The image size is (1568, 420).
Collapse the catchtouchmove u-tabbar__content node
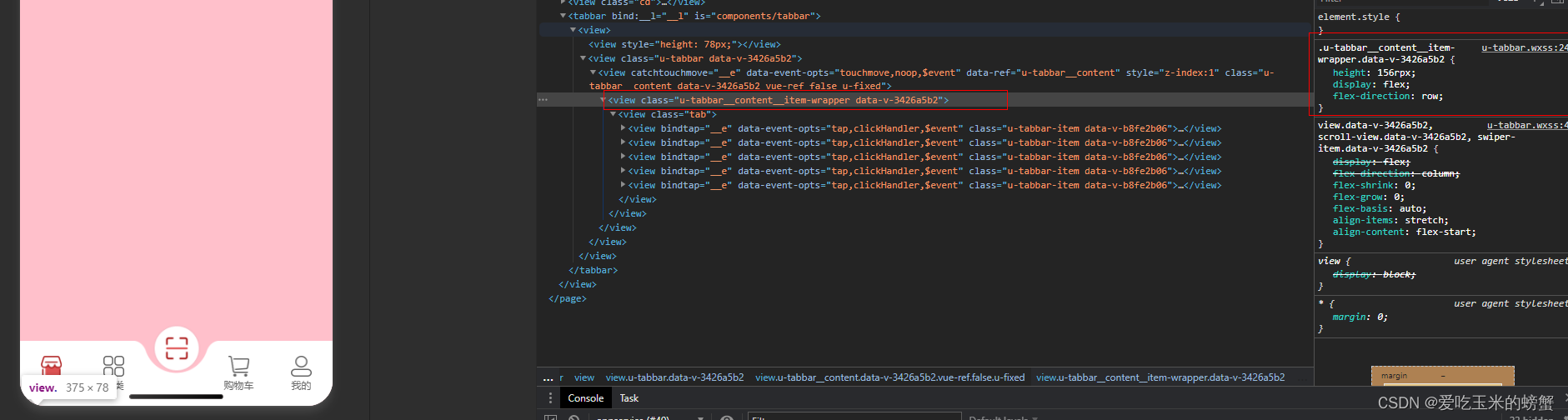593,72
